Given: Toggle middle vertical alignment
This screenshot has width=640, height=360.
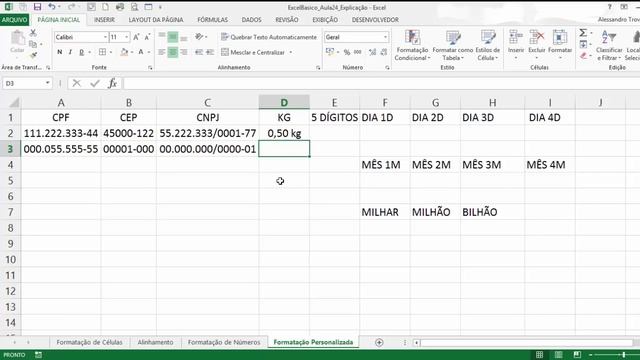Looking at the screenshot, I should pyautogui.click(x=173, y=37).
